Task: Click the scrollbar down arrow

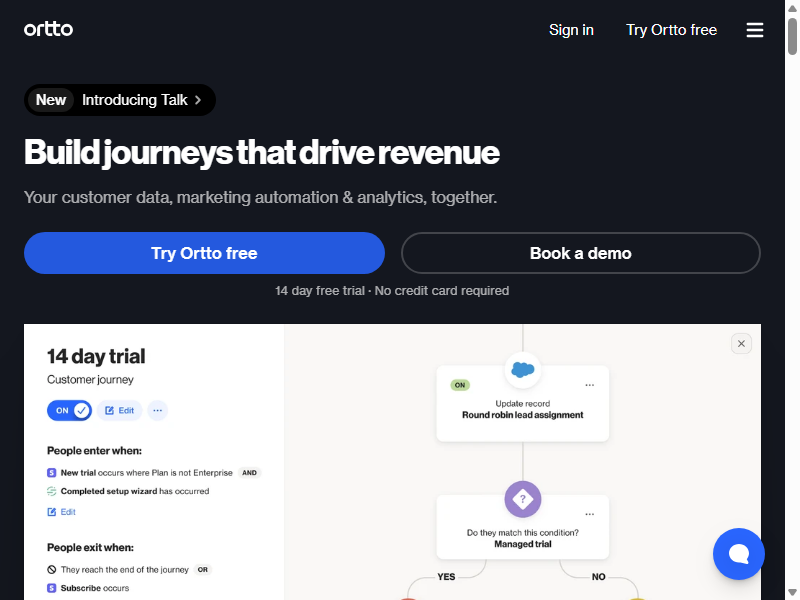Action: point(792,592)
